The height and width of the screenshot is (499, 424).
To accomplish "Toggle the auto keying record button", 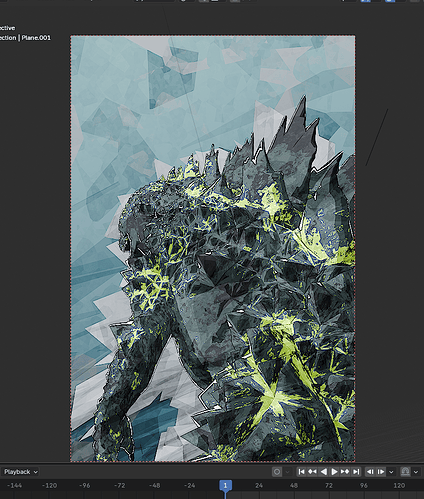I will point(277,472).
